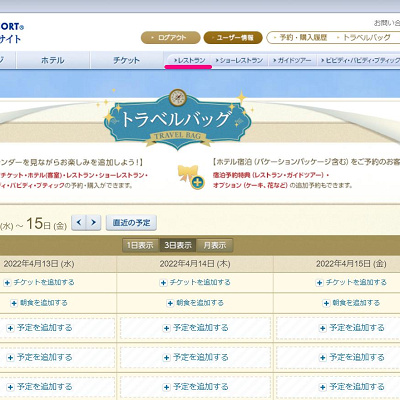Click チケットを追加する text for April 14

200,282
